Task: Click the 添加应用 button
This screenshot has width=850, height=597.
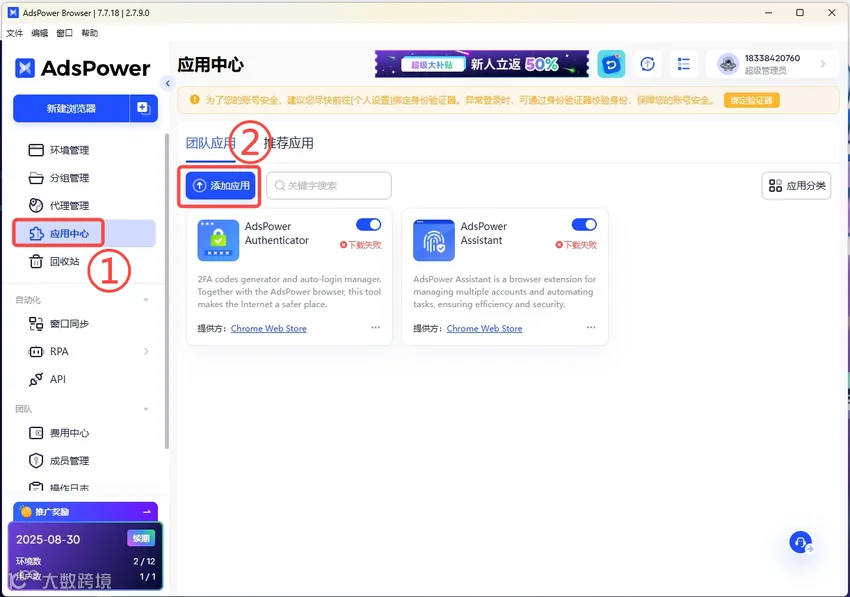Action: [x=220, y=186]
